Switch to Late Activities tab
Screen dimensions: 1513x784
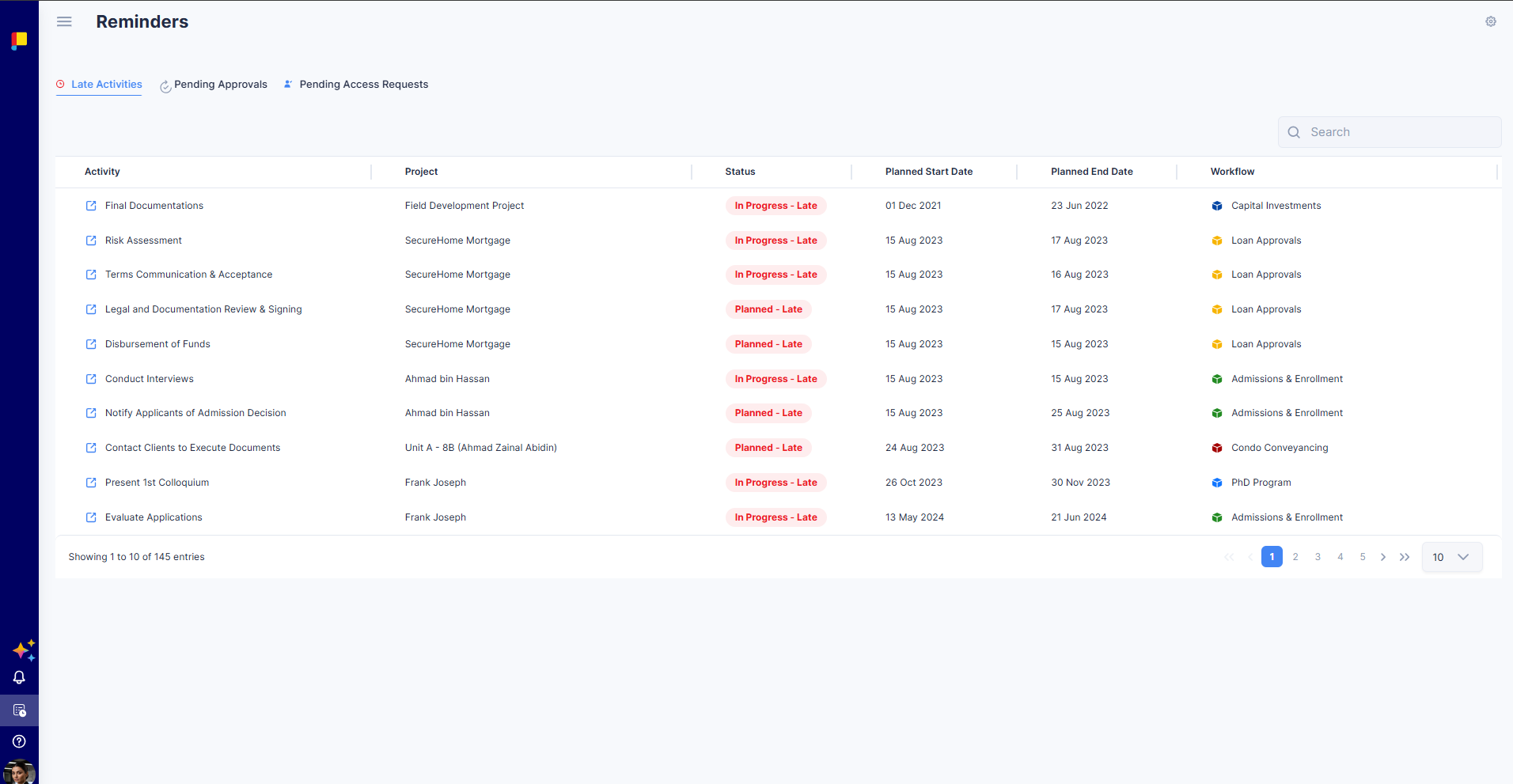click(99, 85)
